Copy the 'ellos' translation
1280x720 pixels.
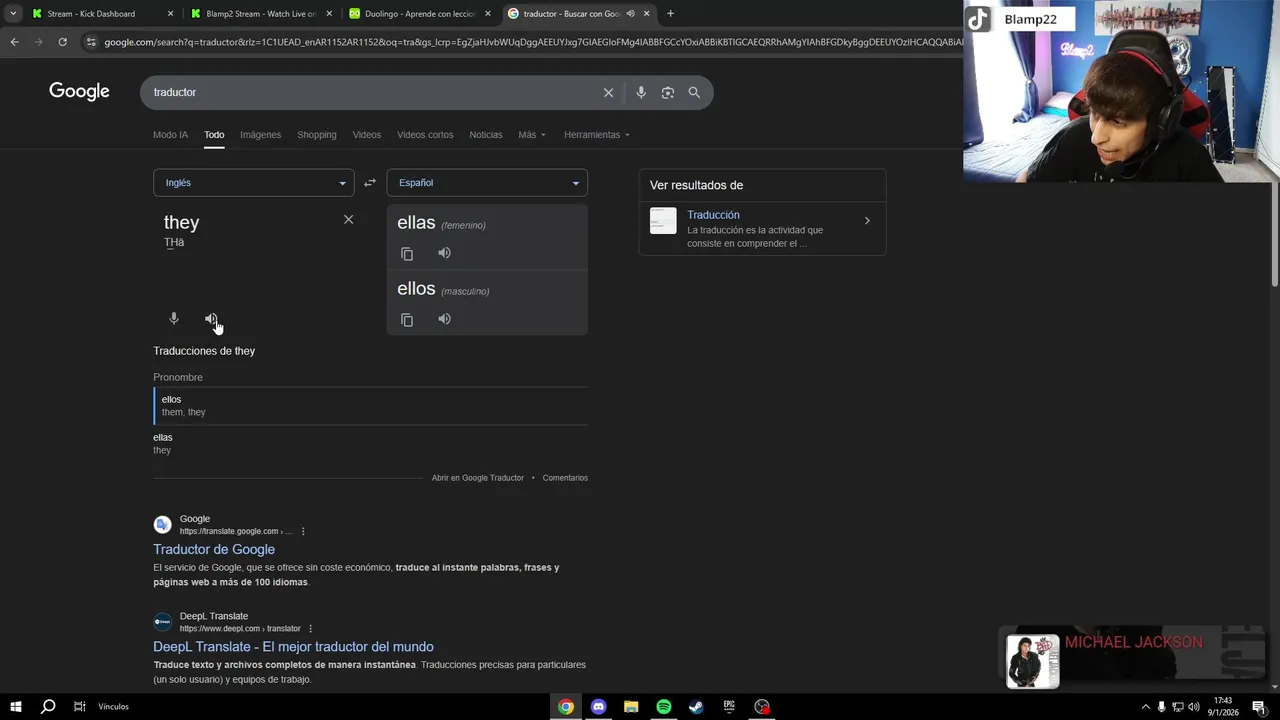407,320
